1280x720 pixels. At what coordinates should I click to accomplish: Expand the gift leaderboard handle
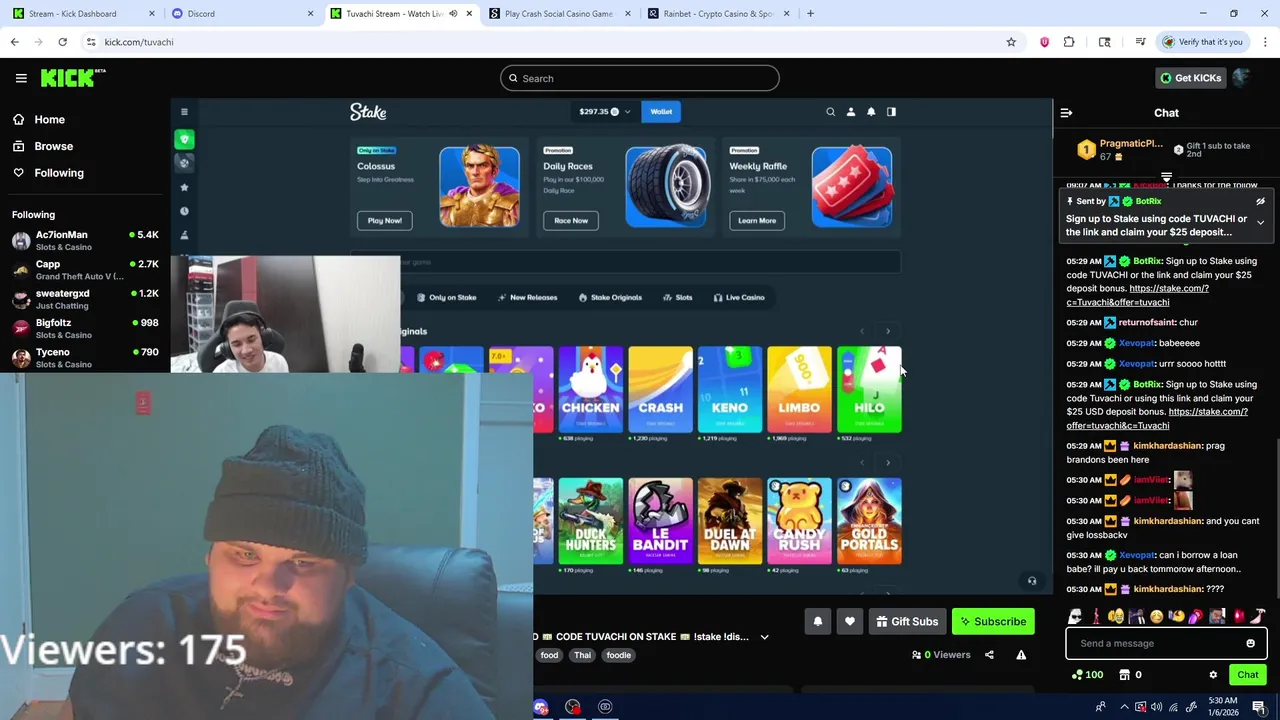[1166, 177]
